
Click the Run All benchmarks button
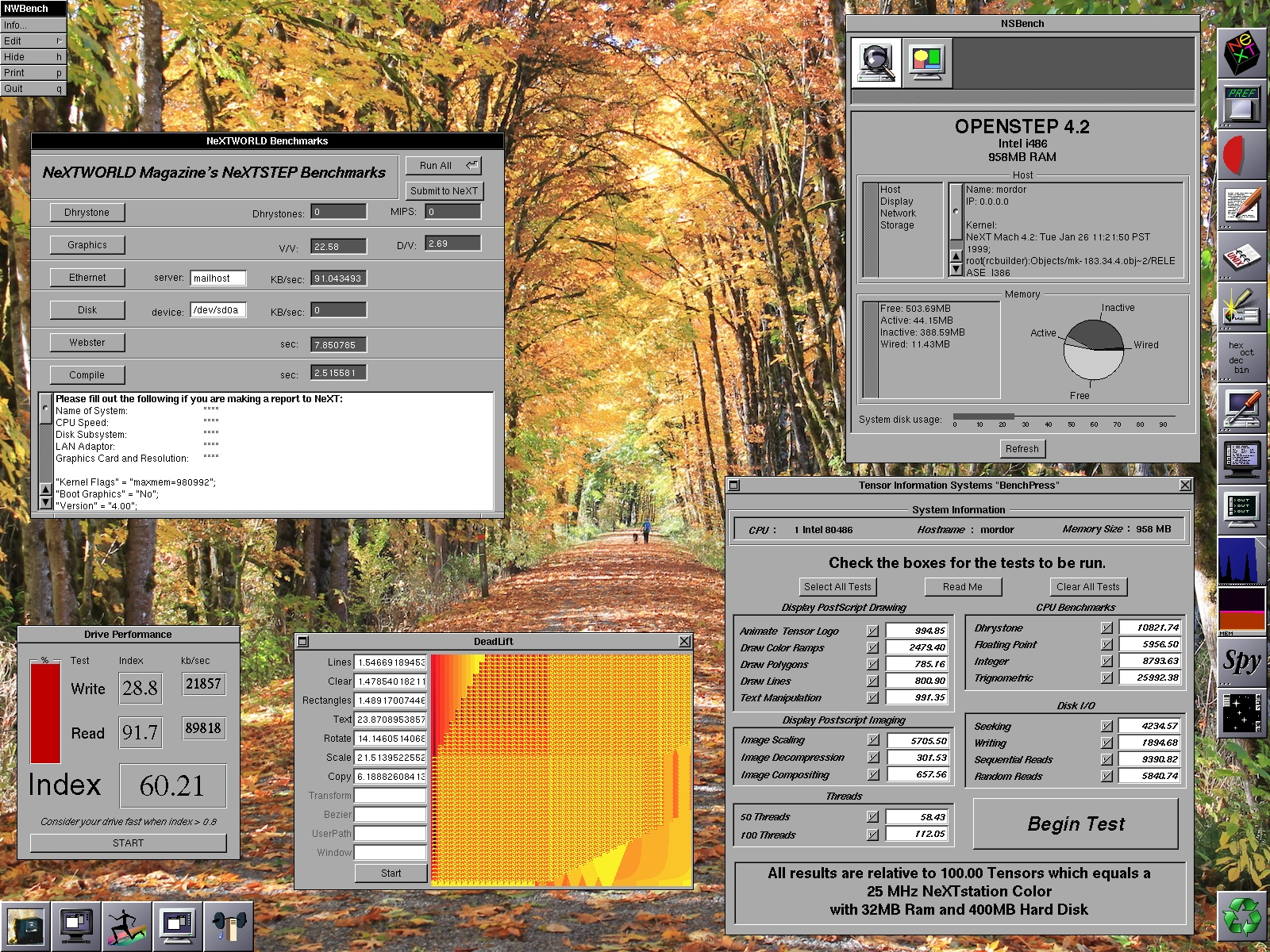[x=444, y=166]
